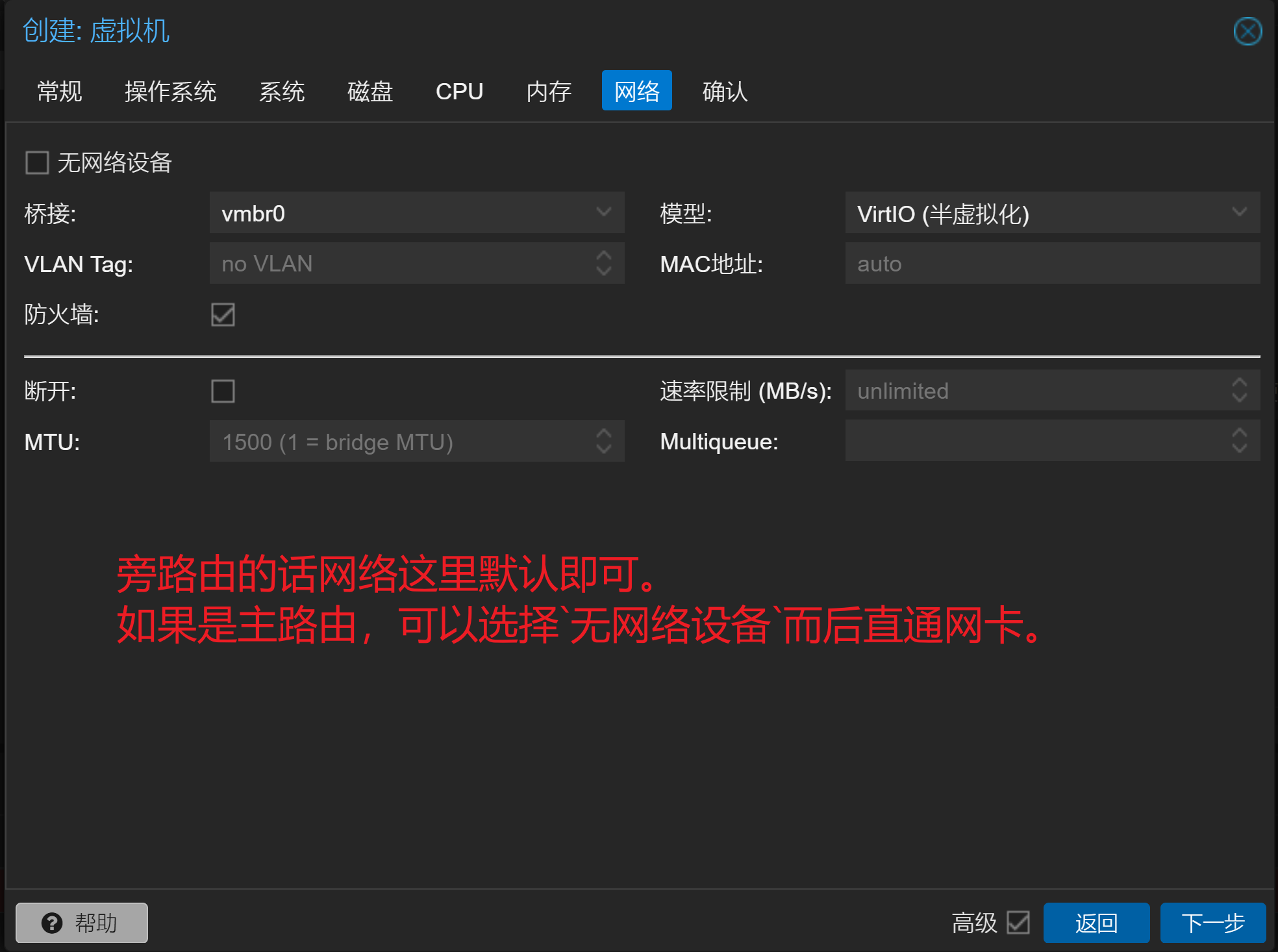
Task: Open the 模型 VirtIO dropdown arrow
Action: point(1240,212)
